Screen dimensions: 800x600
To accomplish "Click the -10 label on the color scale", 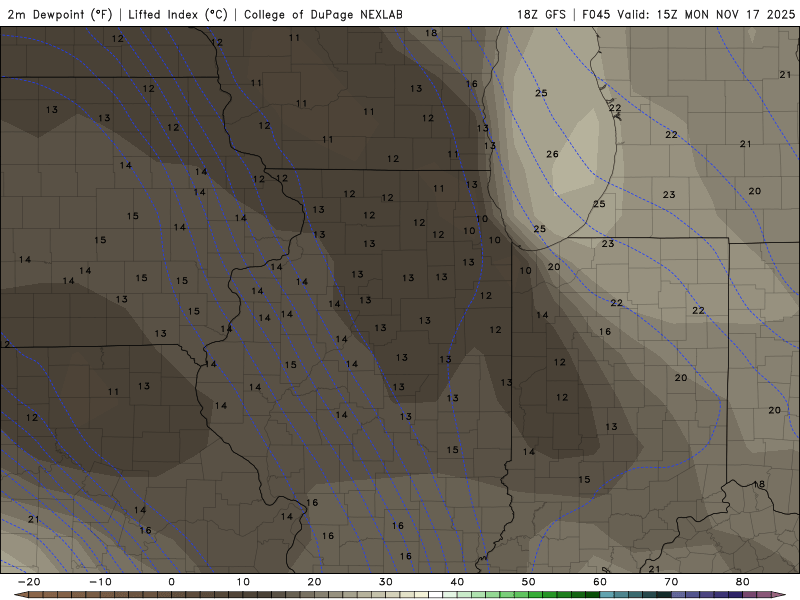I will click(100, 582).
